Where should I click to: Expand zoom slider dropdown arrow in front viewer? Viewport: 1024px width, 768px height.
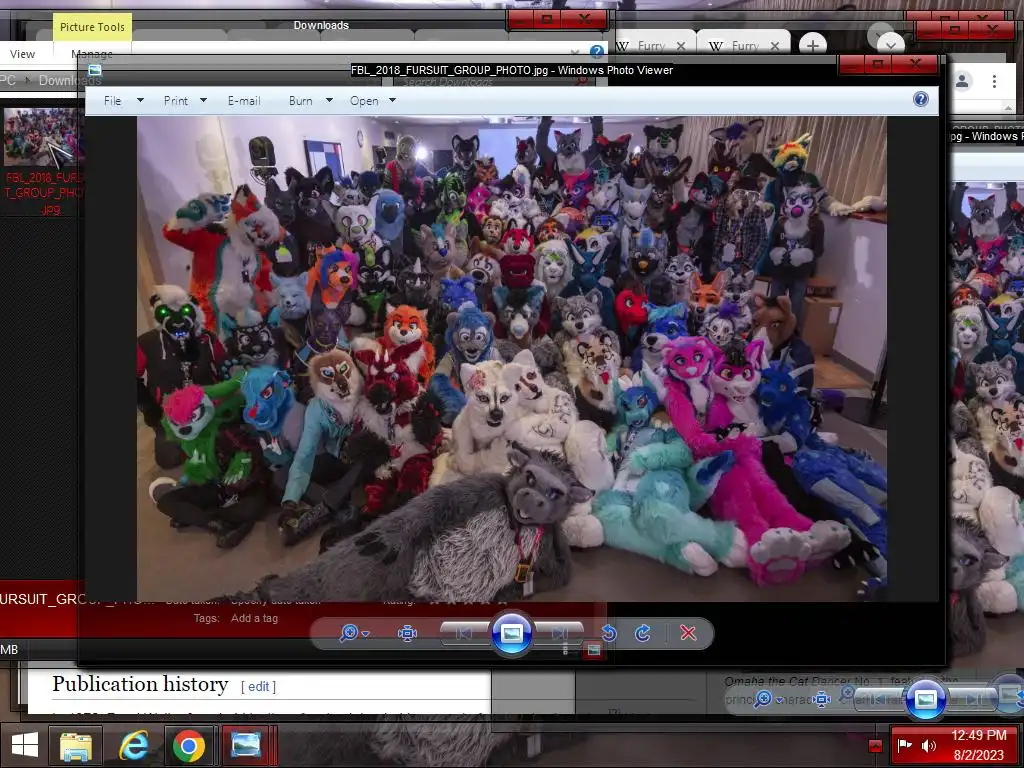[x=366, y=633]
